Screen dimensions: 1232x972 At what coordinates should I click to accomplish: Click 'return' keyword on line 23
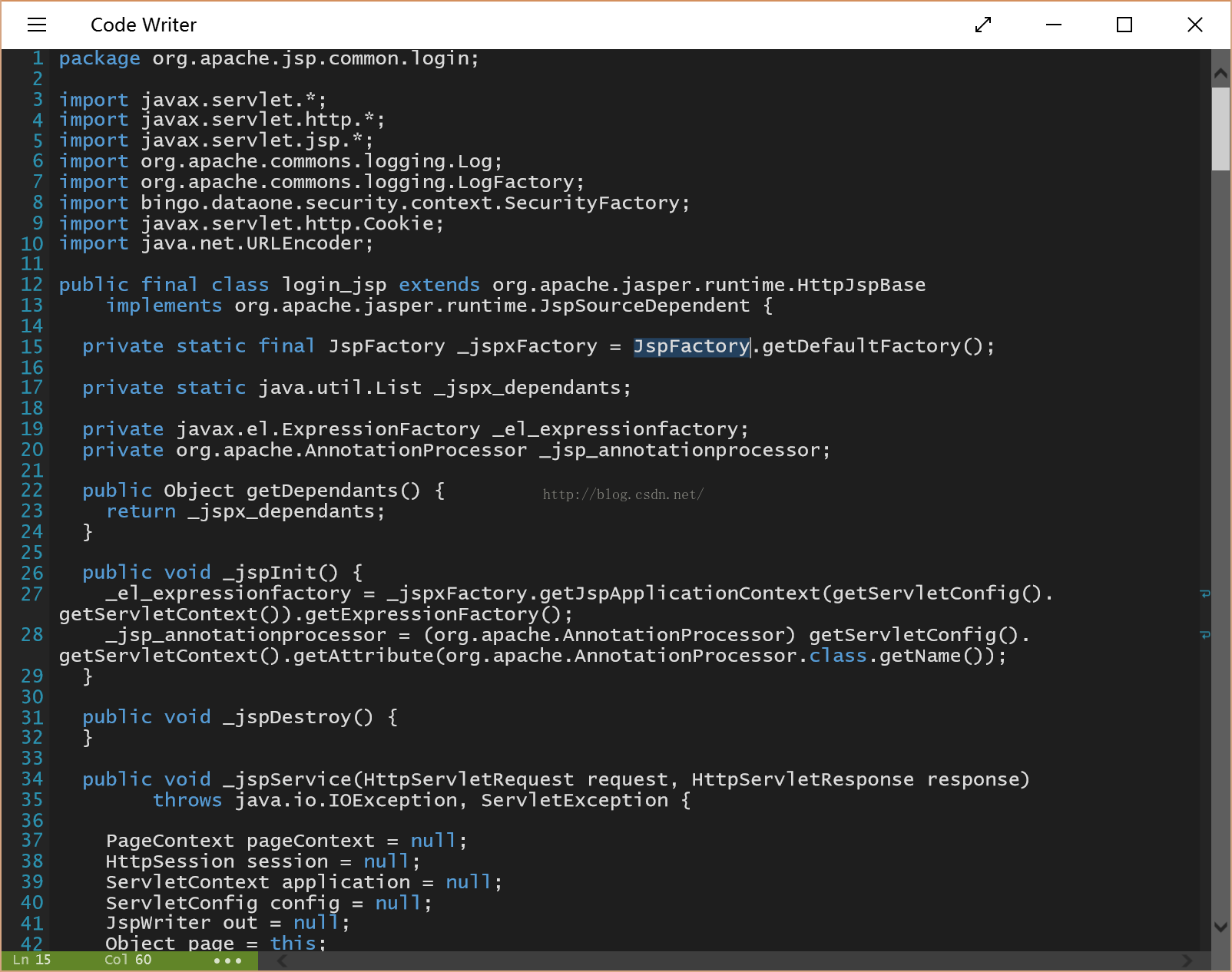pos(141,511)
